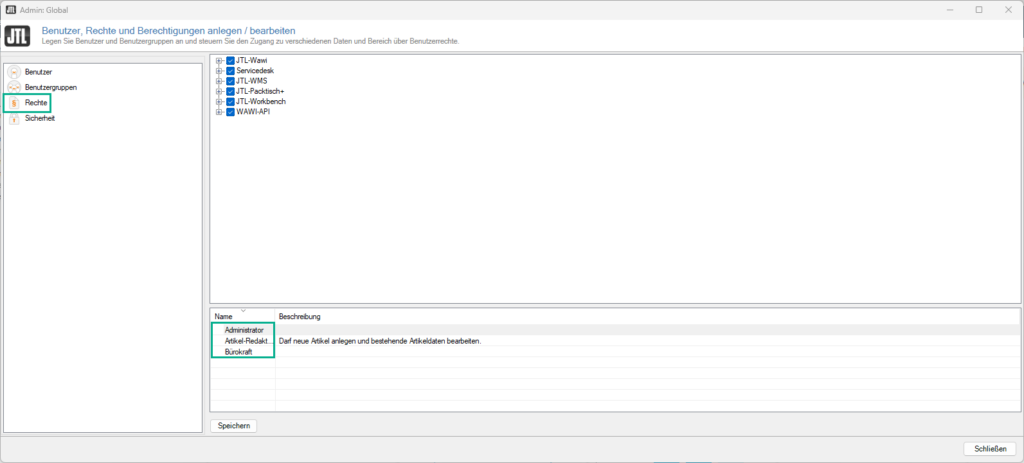Click the Beschreibung column header

point(299,317)
